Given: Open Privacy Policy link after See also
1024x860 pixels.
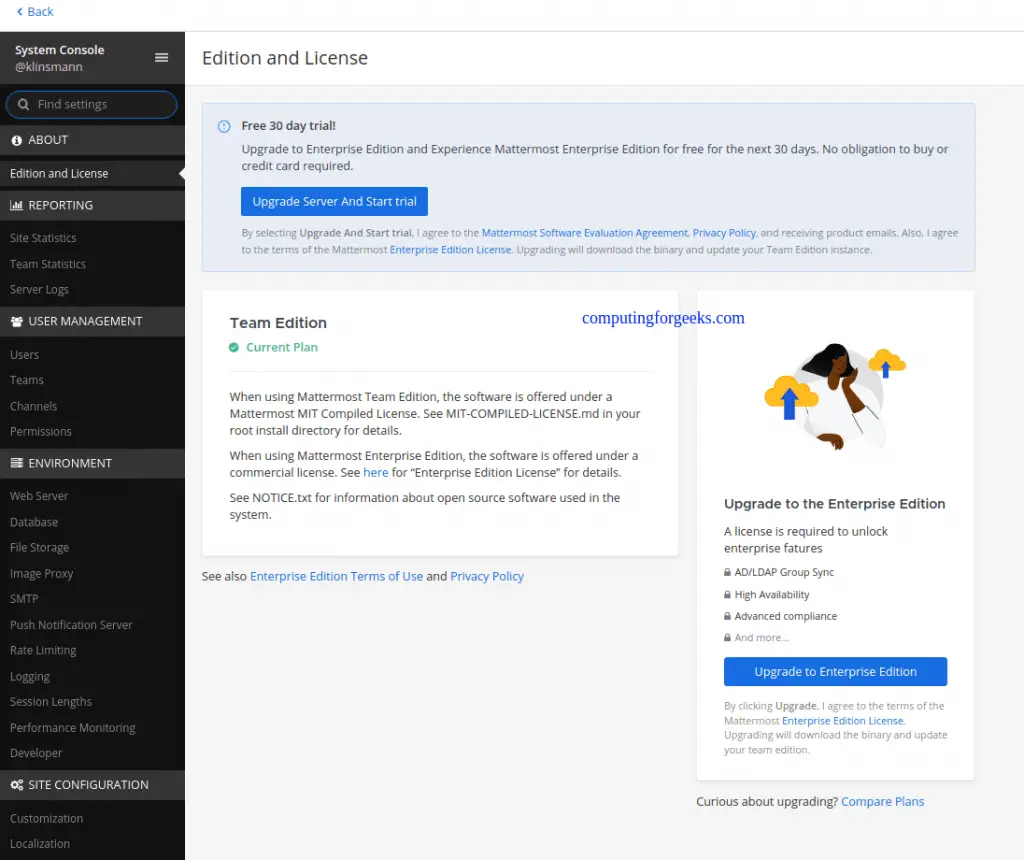Looking at the screenshot, I should [x=487, y=577].
